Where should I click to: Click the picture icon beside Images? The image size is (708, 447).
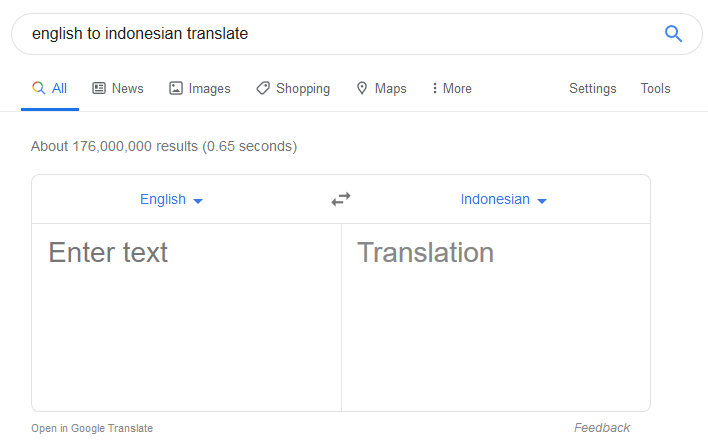176,88
